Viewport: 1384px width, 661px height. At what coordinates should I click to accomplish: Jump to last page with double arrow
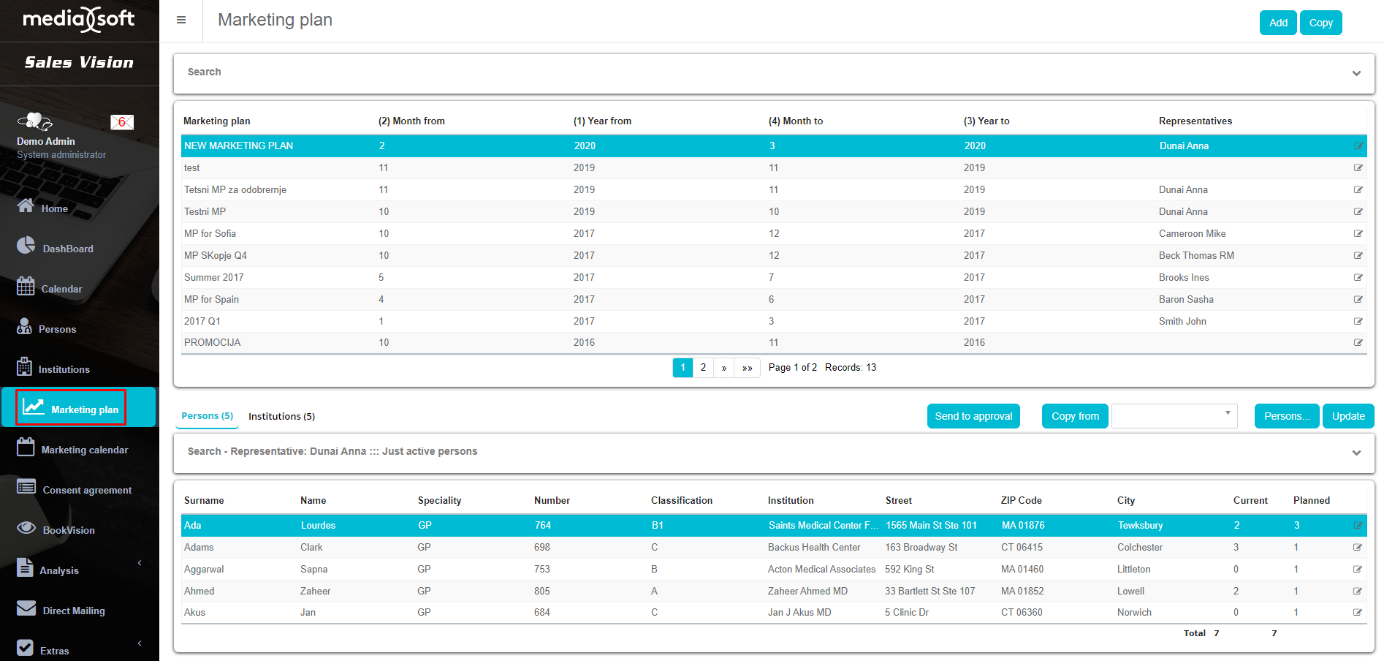(747, 368)
